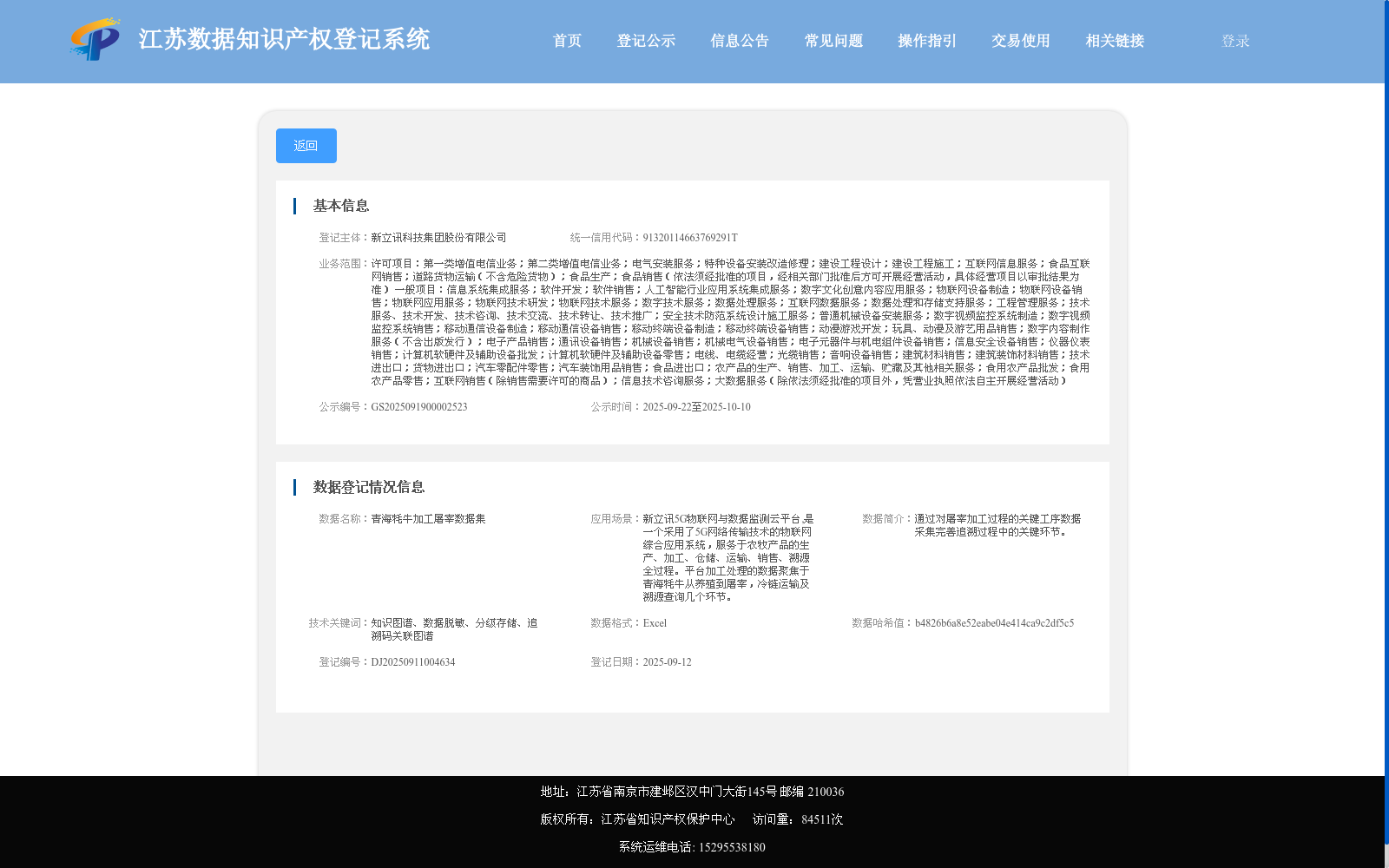Select registration date 2025-09-12

coord(668,662)
